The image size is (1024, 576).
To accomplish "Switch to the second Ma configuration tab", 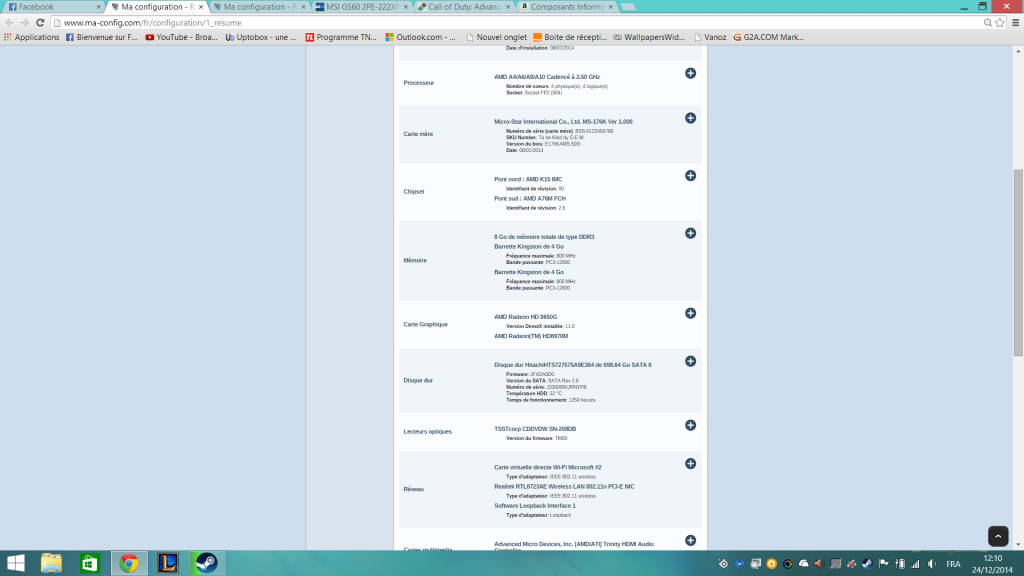I will pyautogui.click(x=260, y=7).
